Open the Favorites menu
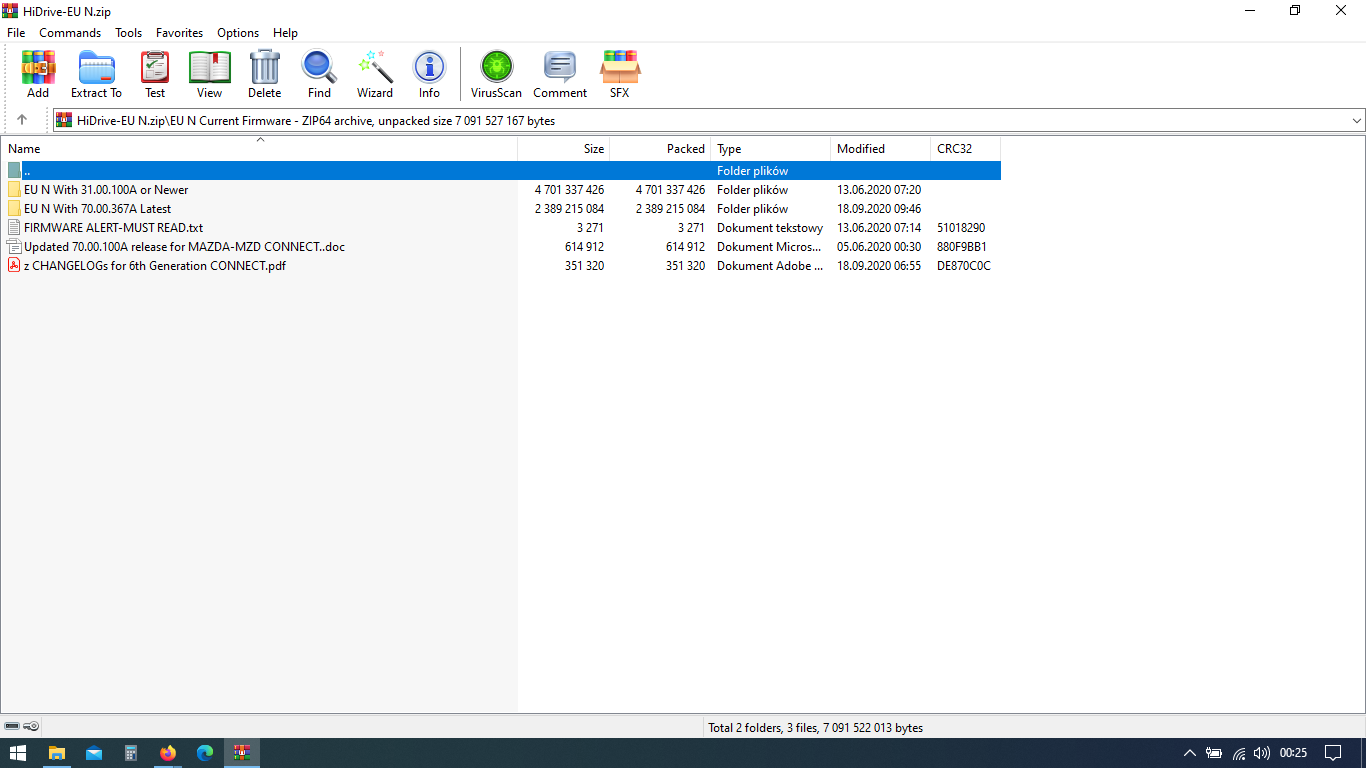The height and width of the screenshot is (768, 1366). coord(179,33)
